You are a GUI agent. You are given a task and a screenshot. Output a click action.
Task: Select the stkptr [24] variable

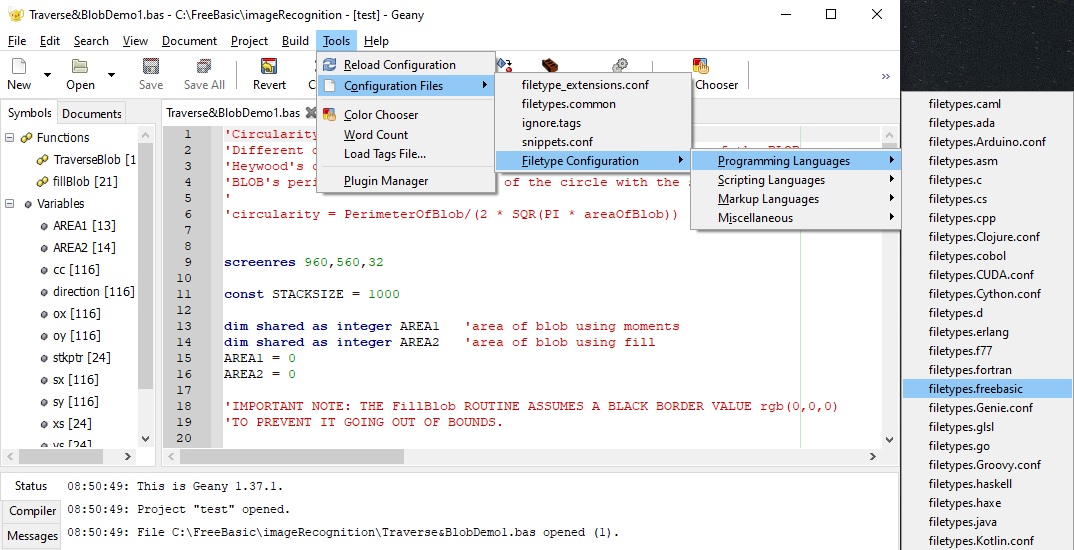pos(75,357)
